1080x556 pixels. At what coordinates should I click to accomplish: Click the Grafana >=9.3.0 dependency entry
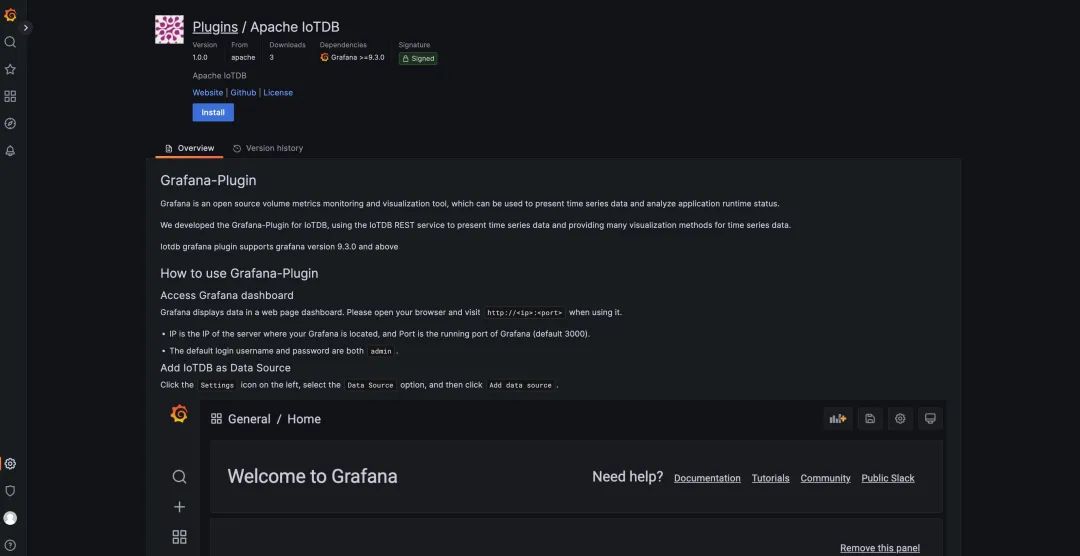tap(352, 58)
